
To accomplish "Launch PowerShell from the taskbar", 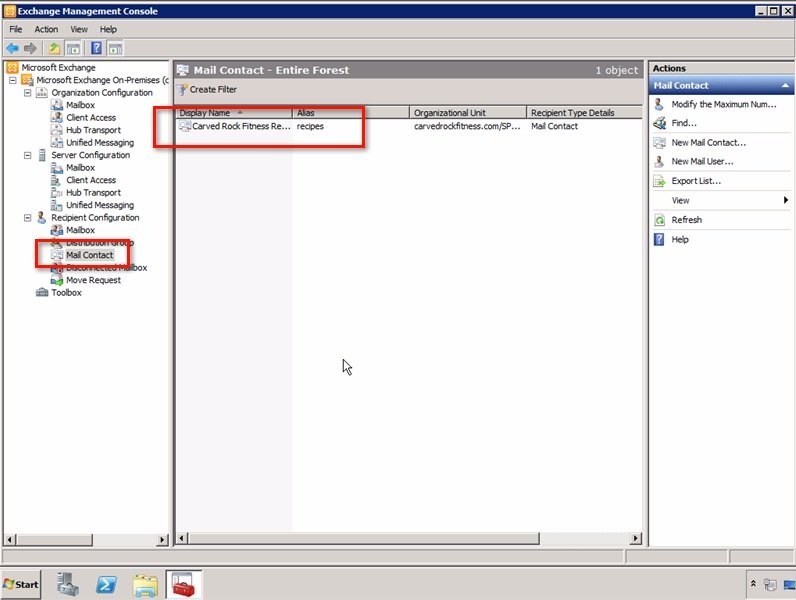I will [106, 585].
